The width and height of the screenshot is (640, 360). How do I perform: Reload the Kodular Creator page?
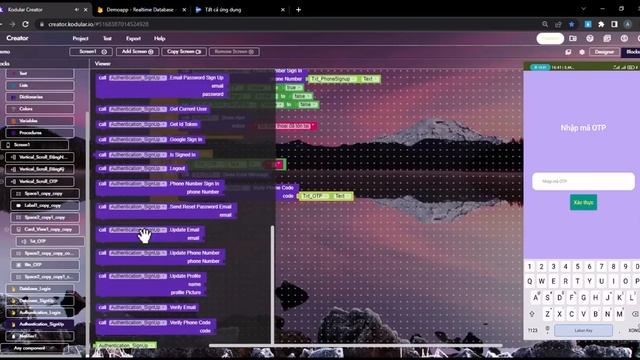click(x=25, y=24)
